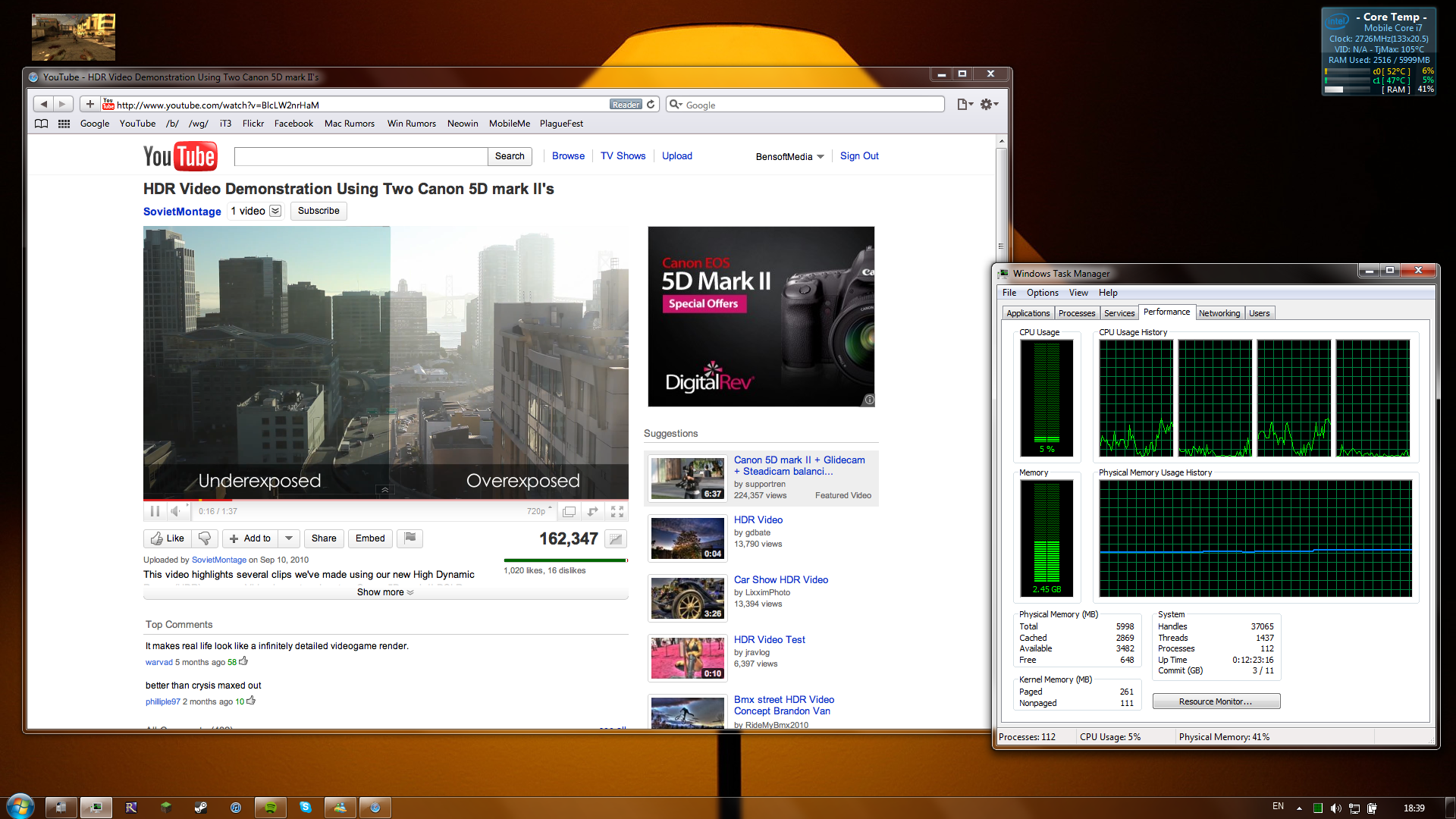Open the Upload link
Image resolution: width=1456 pixels, height=819 pixels.
pos(677,156)
